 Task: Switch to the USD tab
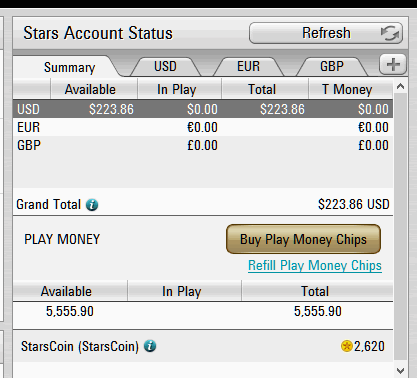(165, 66)
